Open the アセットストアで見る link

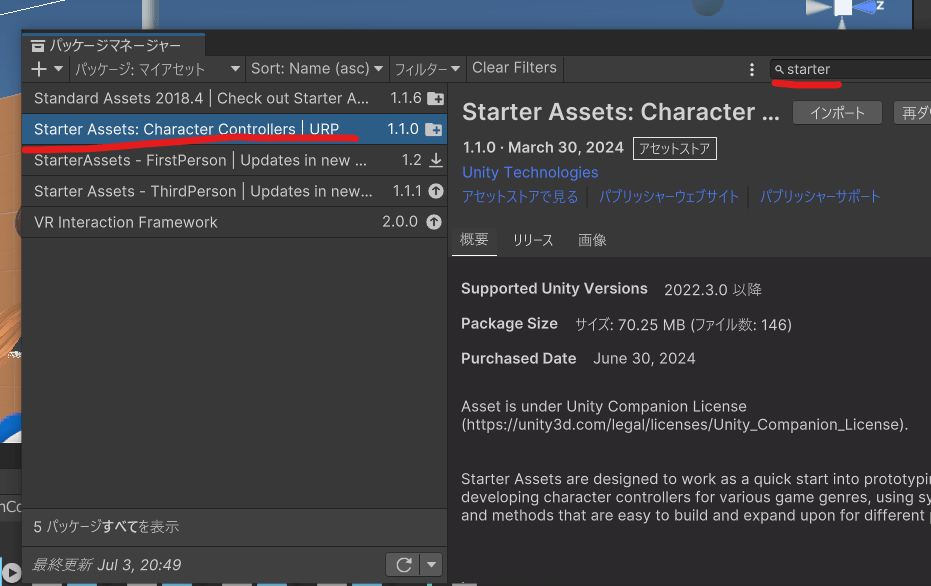click(520, 197)
